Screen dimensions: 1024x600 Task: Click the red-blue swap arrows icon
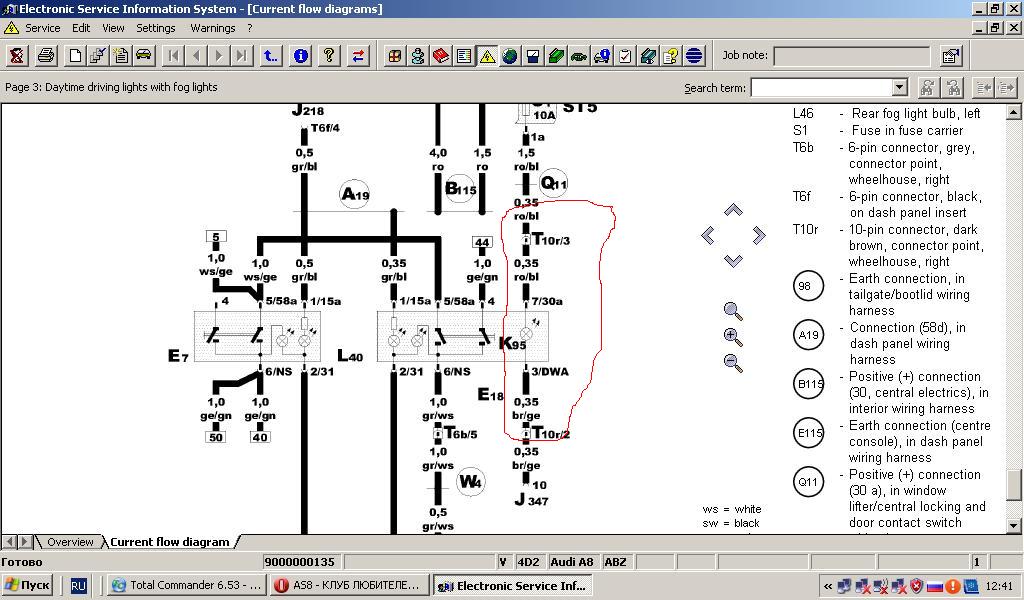click(x=358, y=56)
